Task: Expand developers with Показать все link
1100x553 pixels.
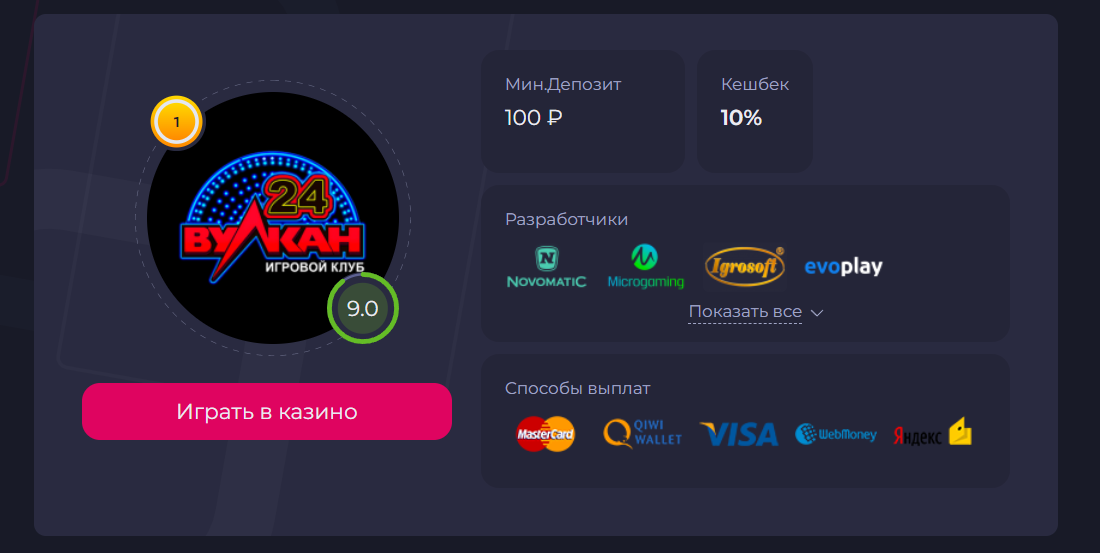Action: click(745, 312)
